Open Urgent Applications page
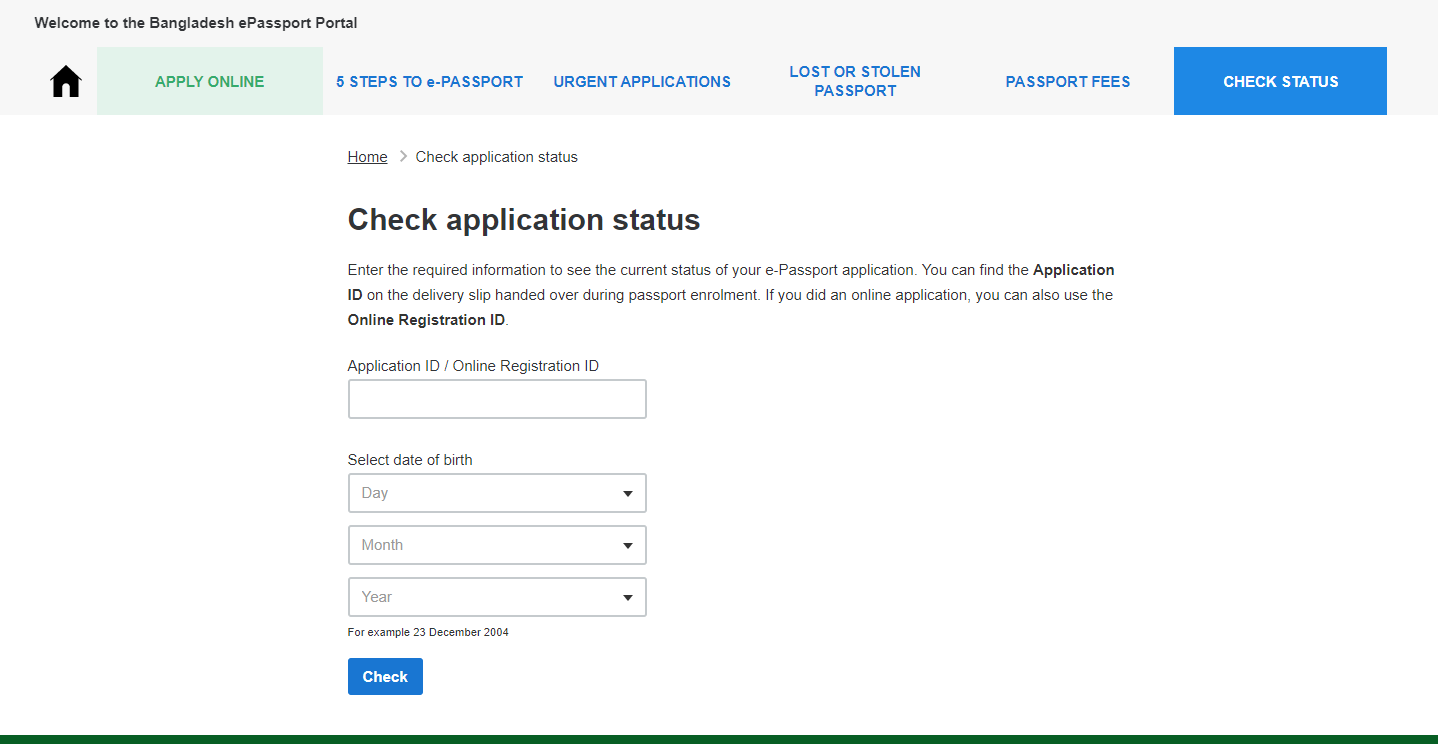Viewport: 1438px width, 744px height. (x=642, y=82)
